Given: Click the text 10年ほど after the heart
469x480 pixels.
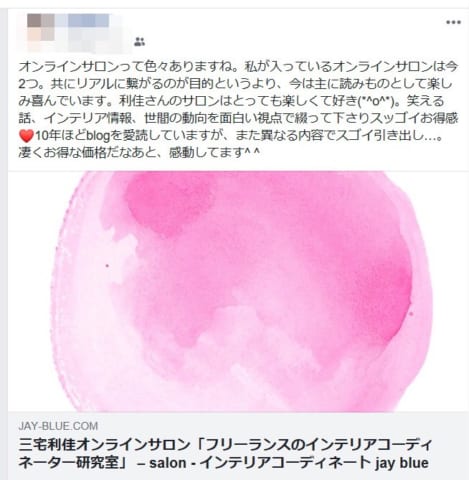Looking at the screenshot, I should pyautogui.click(x=61, y=136).
